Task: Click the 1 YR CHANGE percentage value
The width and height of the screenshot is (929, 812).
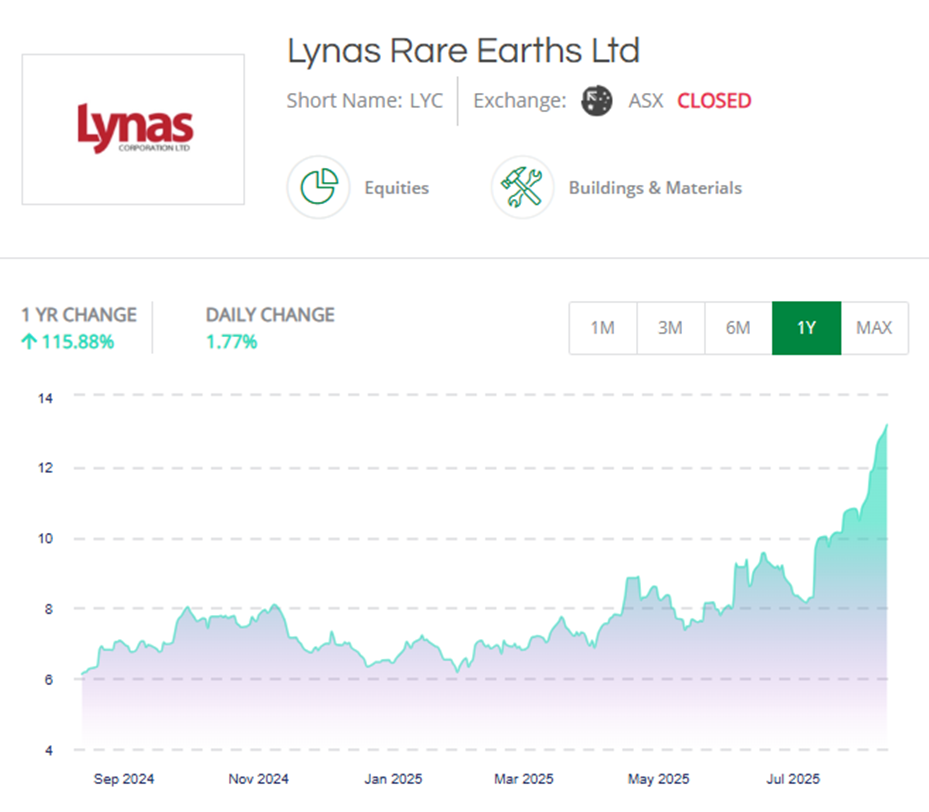Action: pos(76,342)
